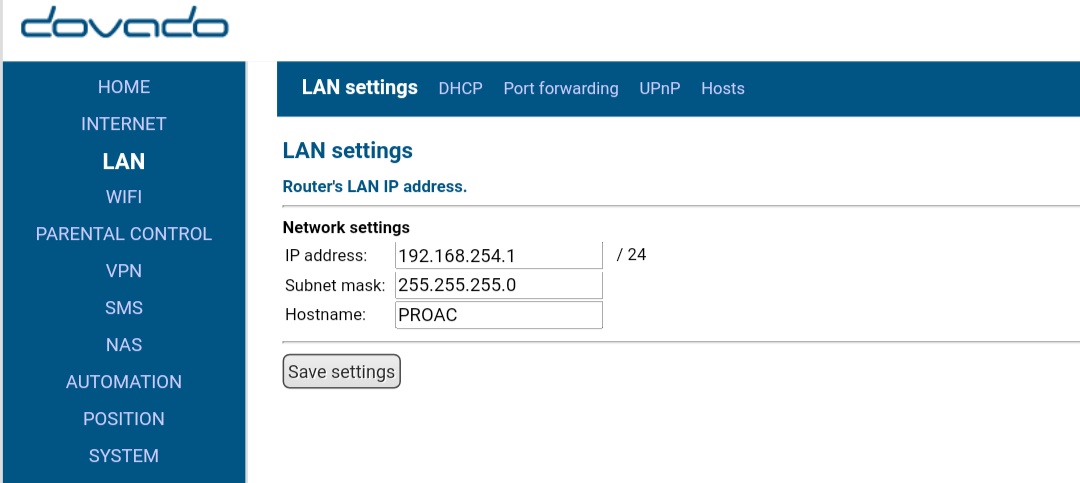
Task: Switch to the LAN settings tab
Action: tap(360, 88)
